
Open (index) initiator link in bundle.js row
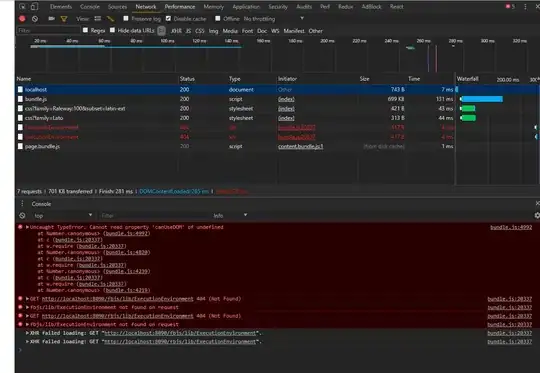(286, 99)
